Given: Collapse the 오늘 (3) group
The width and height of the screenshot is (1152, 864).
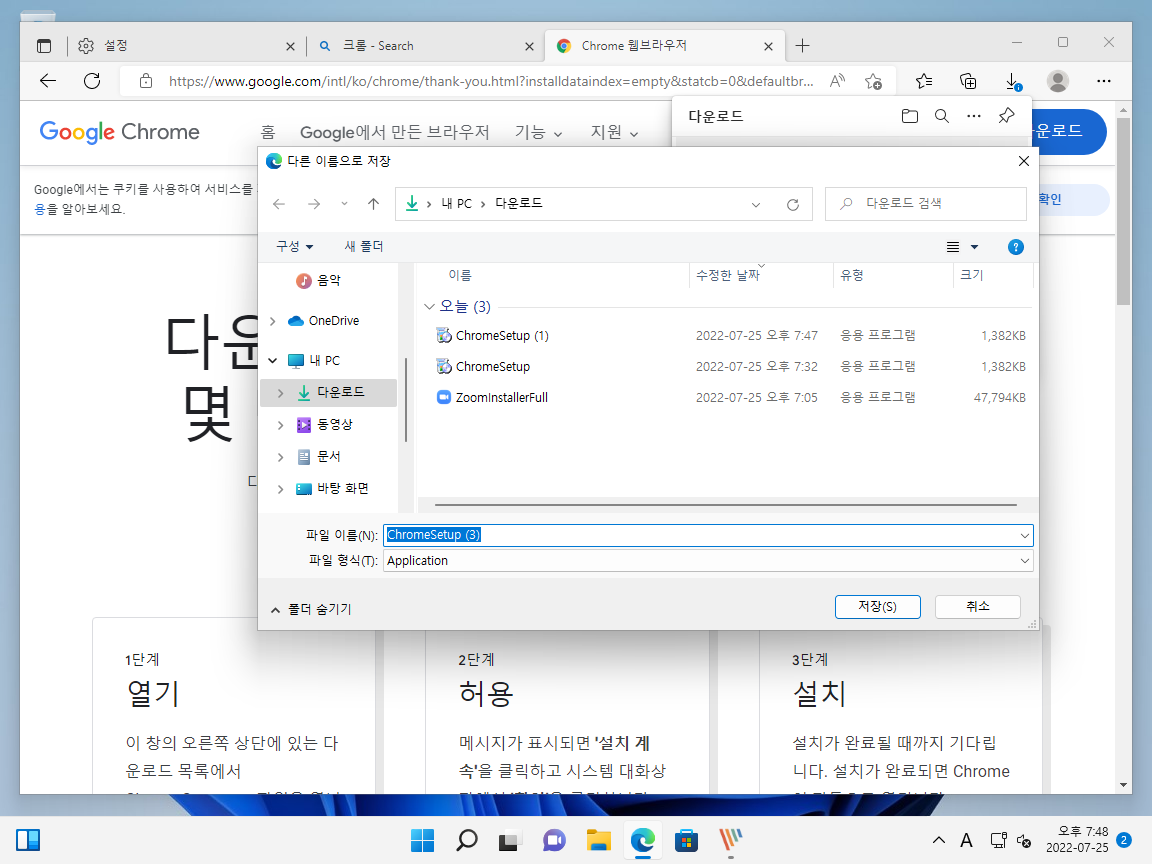Looking at the screenshot, I should 429,306.
